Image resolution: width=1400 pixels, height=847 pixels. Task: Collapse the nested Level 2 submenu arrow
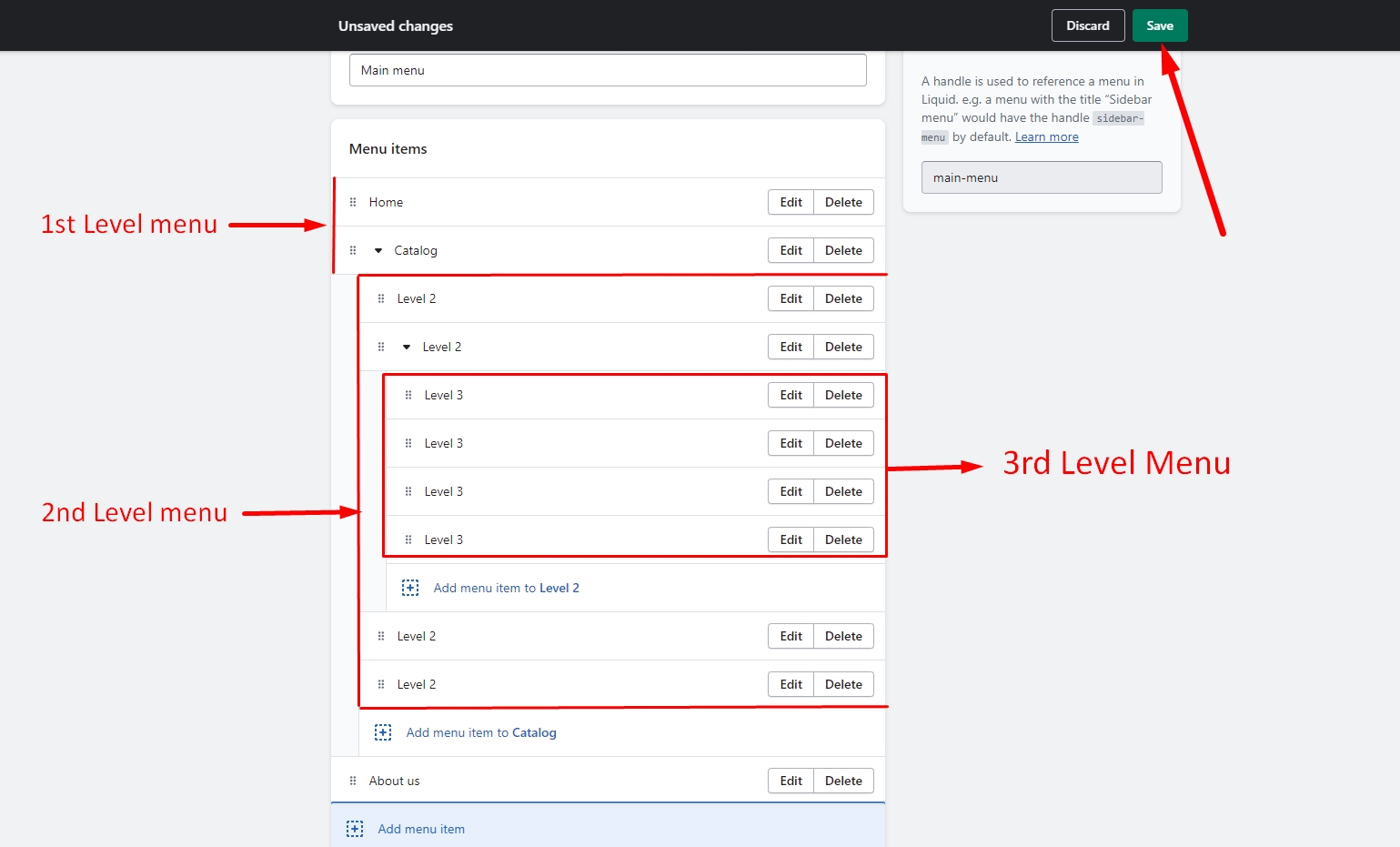pos(407,347)
